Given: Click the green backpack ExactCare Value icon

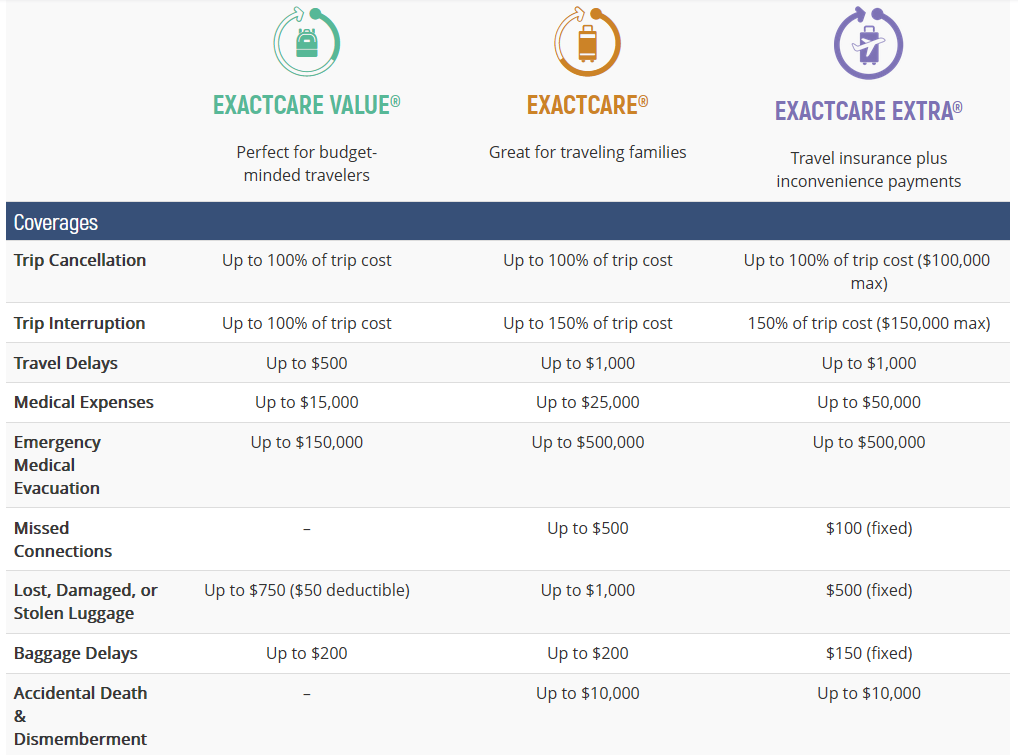Looking at the screenshot, I should click(306, 42).
